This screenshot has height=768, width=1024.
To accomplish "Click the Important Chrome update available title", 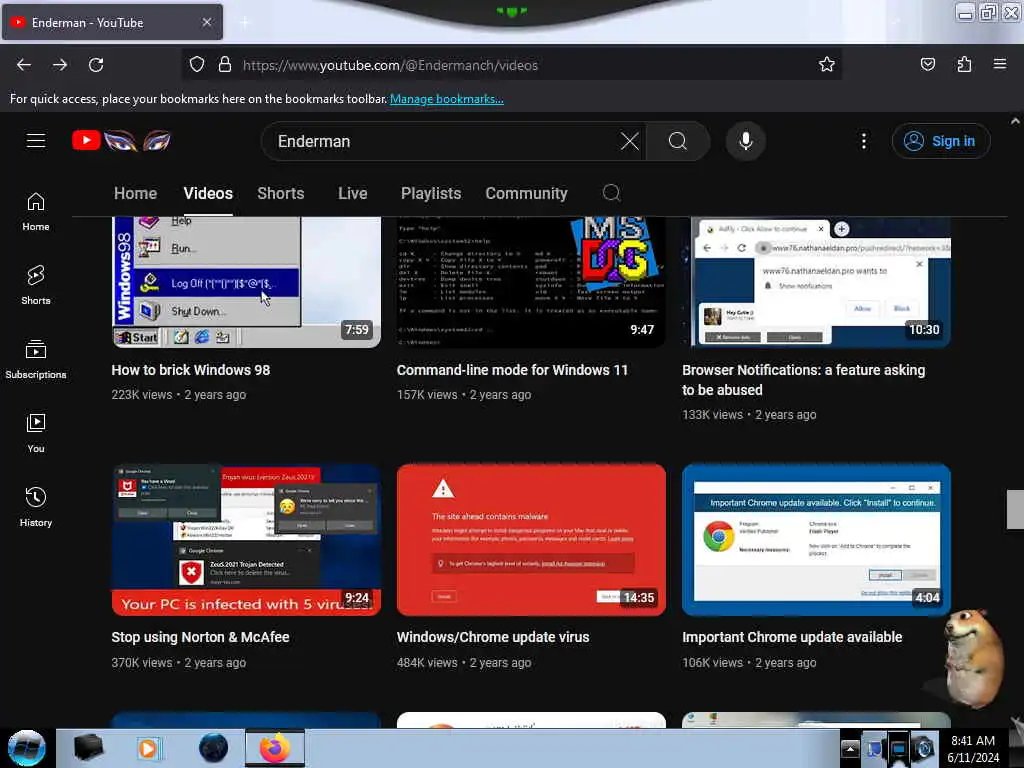I will pyautogui.click(x=792, y=637).
